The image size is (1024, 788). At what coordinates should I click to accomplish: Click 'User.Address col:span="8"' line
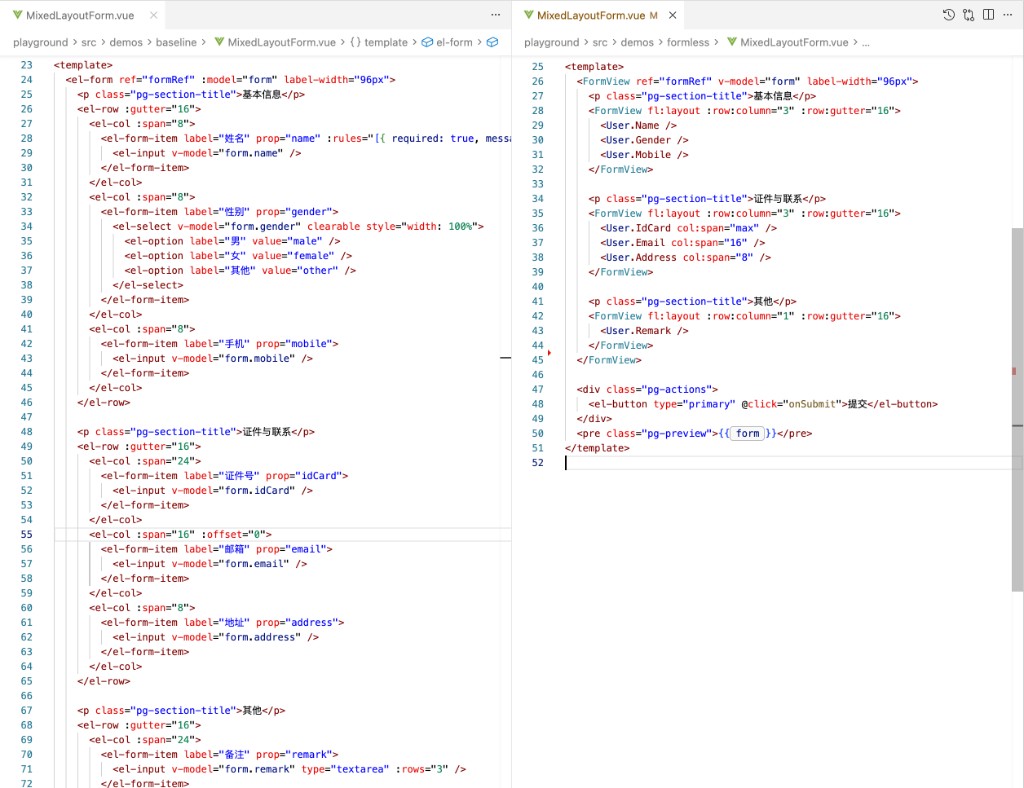tap(686, 257)
